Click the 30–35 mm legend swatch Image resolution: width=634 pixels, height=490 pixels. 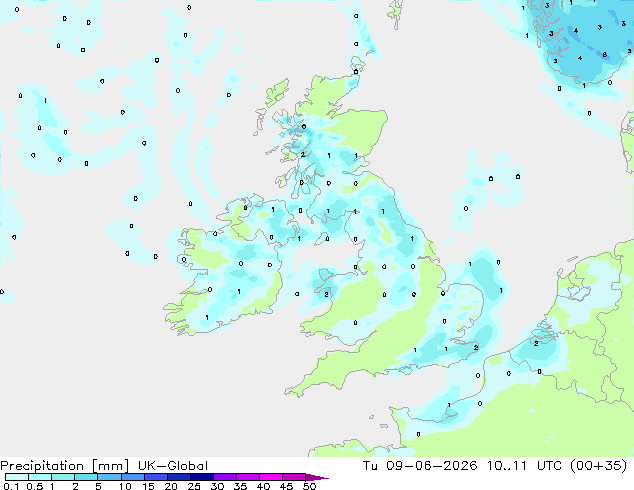(225, 477)
